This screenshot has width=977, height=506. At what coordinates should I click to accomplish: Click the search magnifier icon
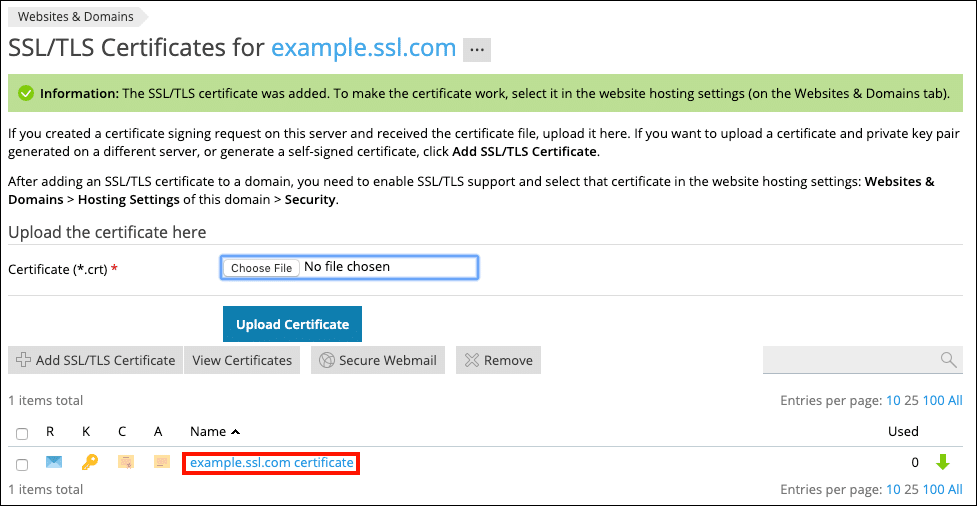point(948,360)
